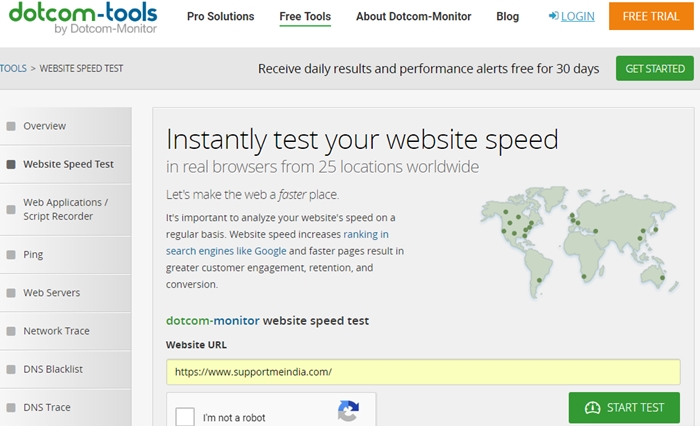
Task: Click the square bullet beside Network Trace
Action: [x=11, y=331]
